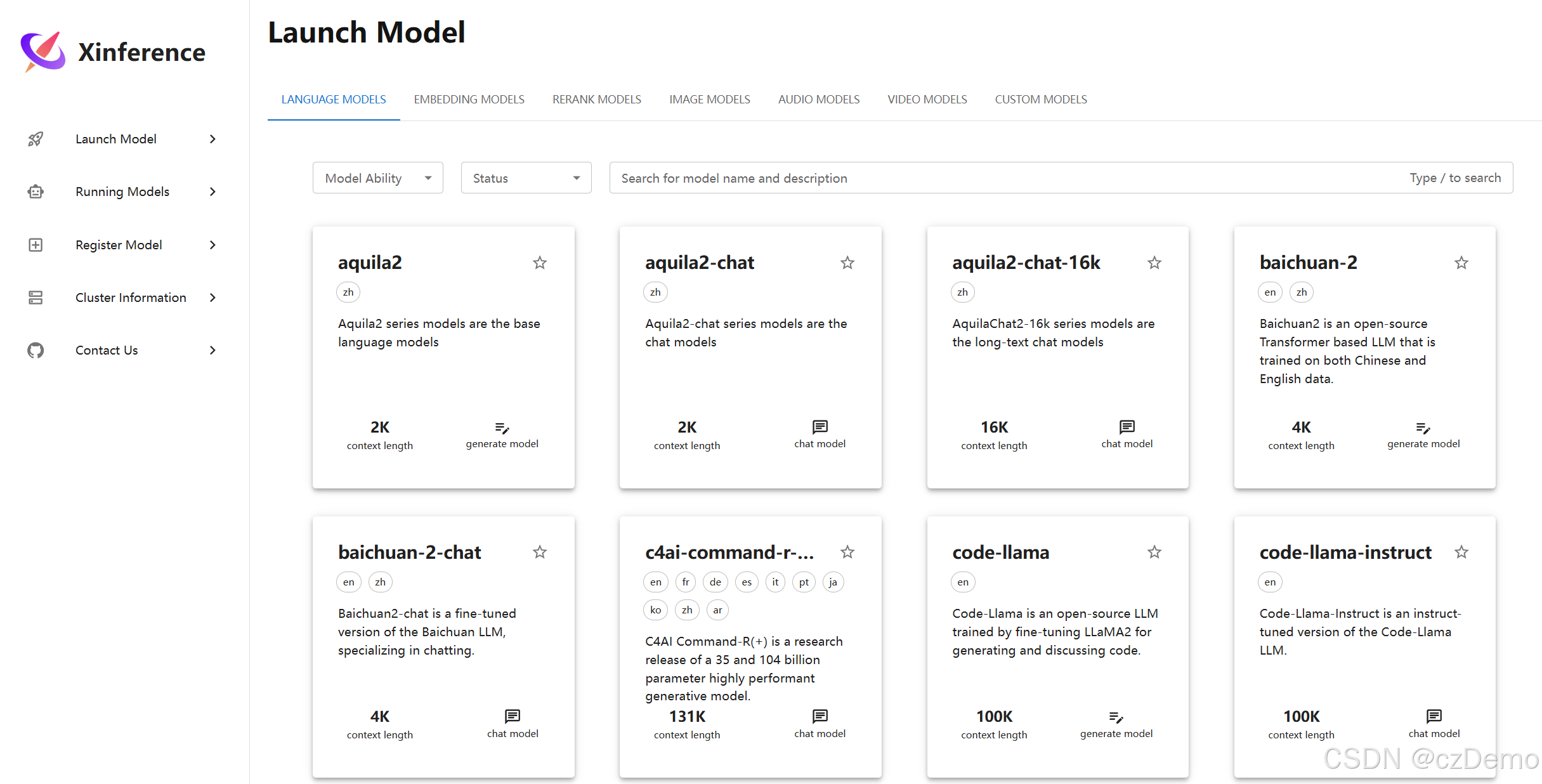The width and height of the screenshot is (1542, 784).
Task: Click the zh language tag on aquila2
Action: [348, 292]
